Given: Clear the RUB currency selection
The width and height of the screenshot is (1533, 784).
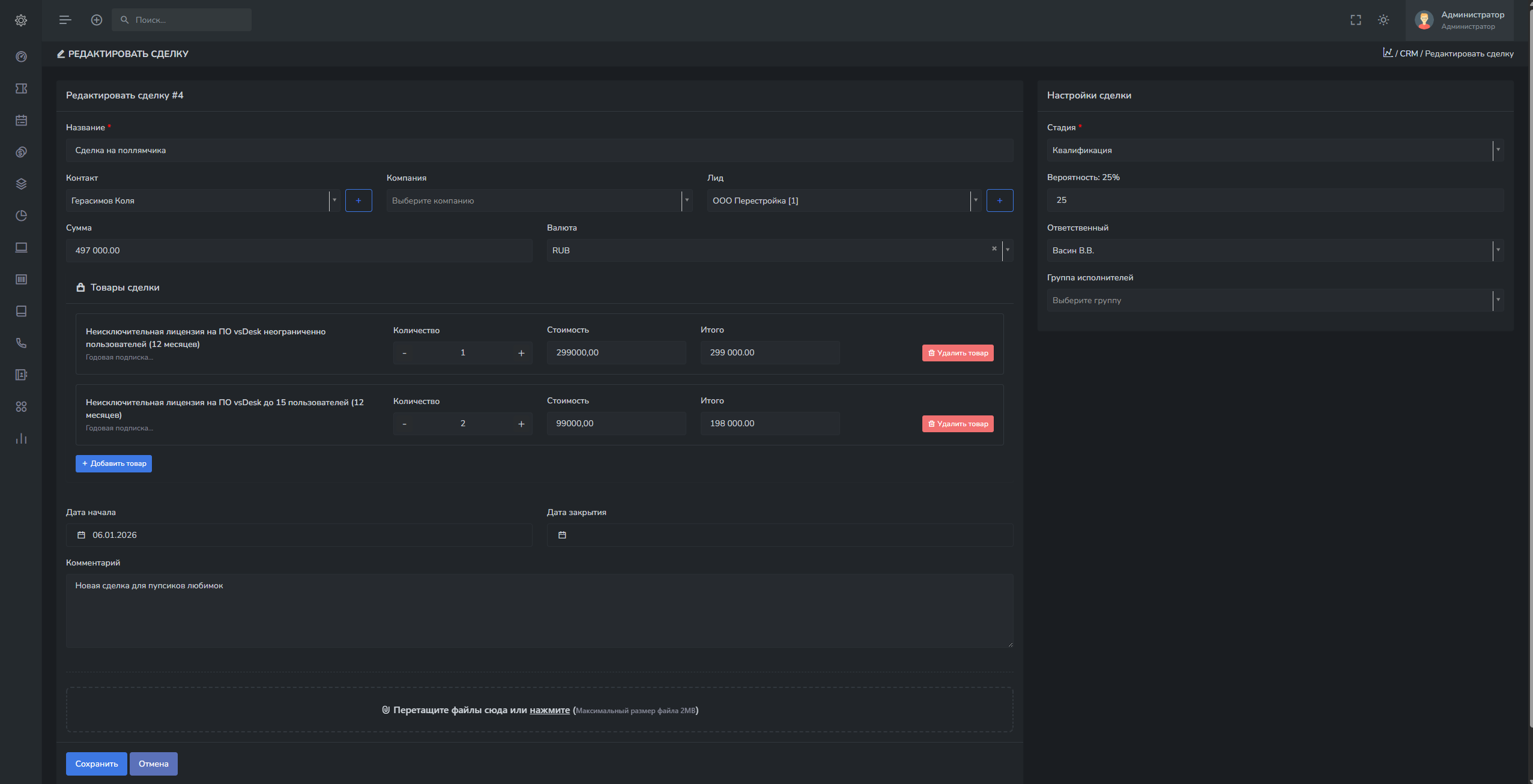Looking at the screenshot, I should (x=994, y=249).
